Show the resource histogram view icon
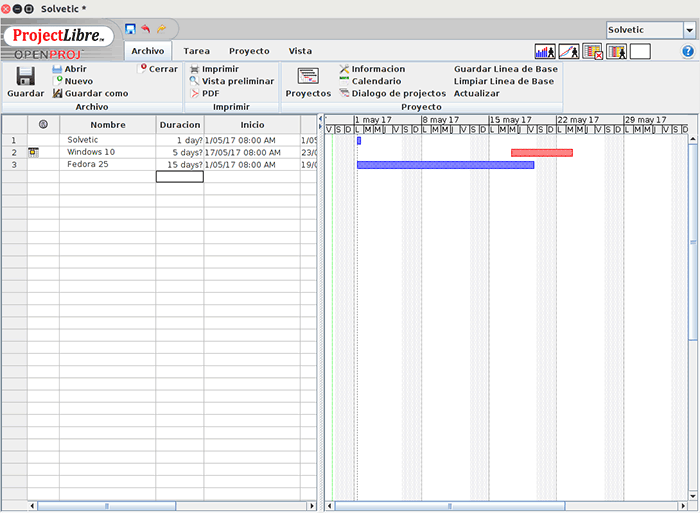Screen dimensions: 700x513 [x=545, y=52]
